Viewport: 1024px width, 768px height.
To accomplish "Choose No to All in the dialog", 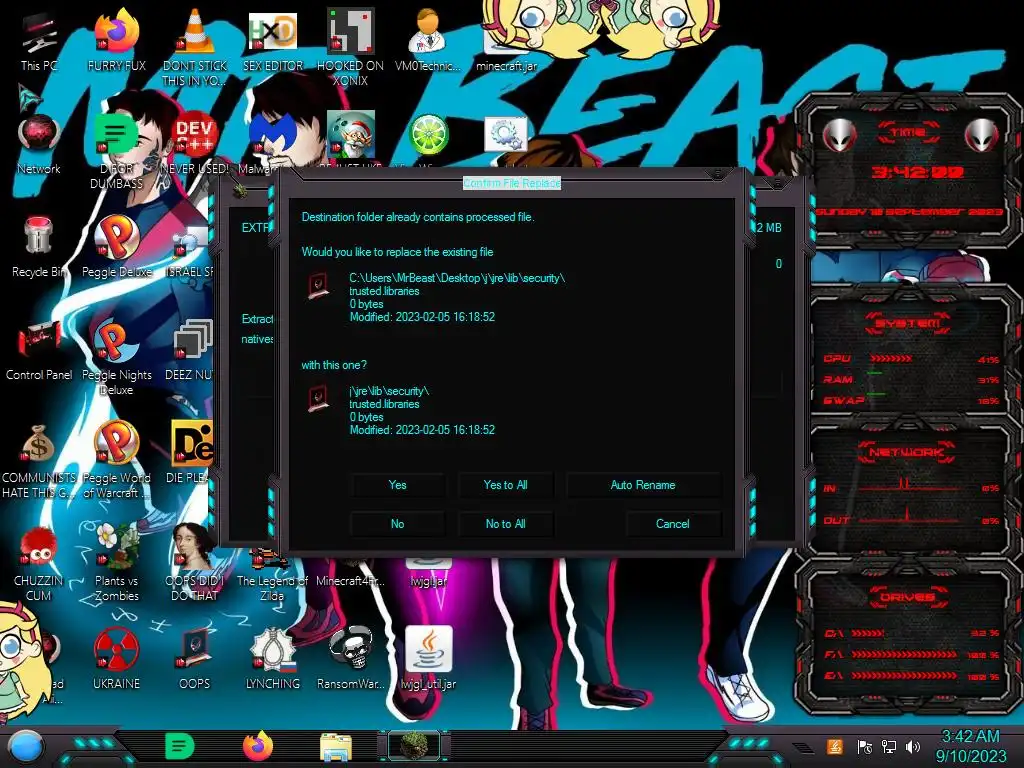I will (x=505, y=524).
